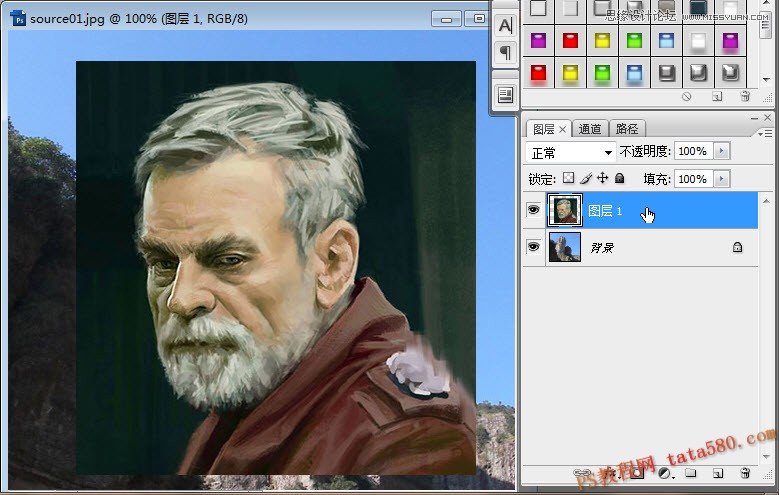Click the Layers panel delete trash icon
Image resolution: width=779 pixels, height=495 pixels.
click(x=745, y=473)
